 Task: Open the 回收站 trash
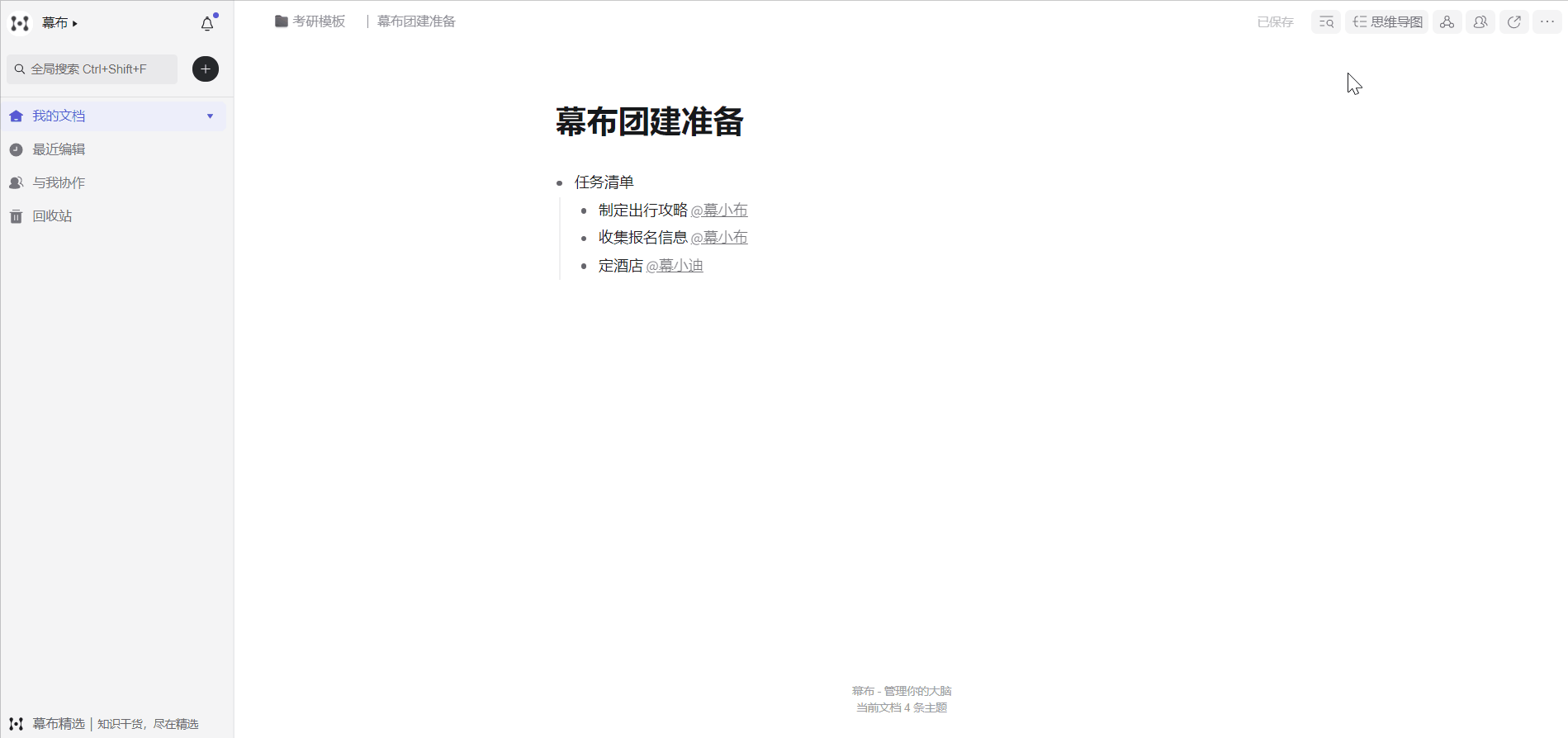(x=52, y=216)
